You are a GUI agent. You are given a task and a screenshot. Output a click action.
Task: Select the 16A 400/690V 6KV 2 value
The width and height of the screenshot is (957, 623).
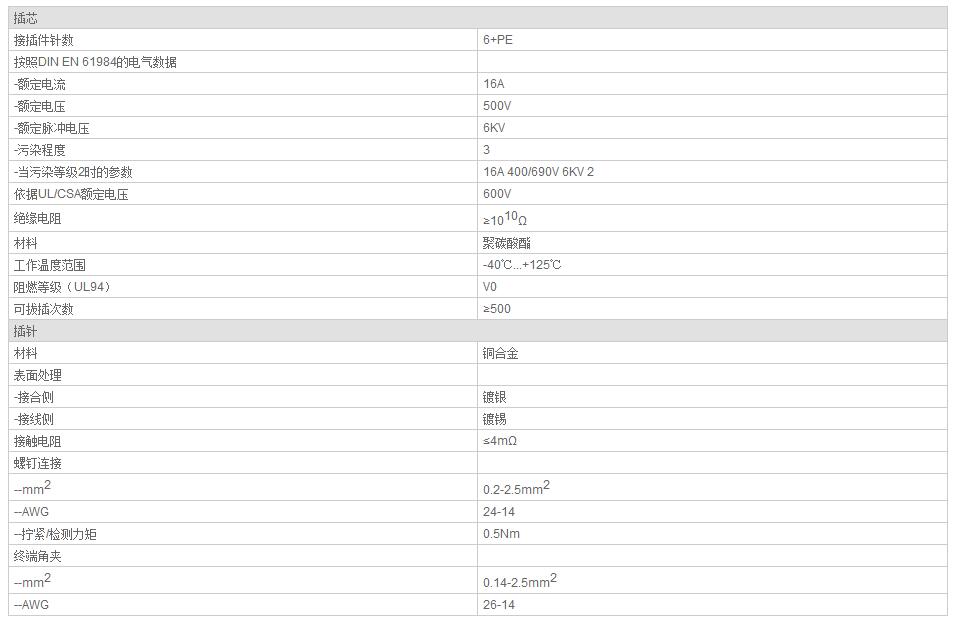[x=538, y=171]
